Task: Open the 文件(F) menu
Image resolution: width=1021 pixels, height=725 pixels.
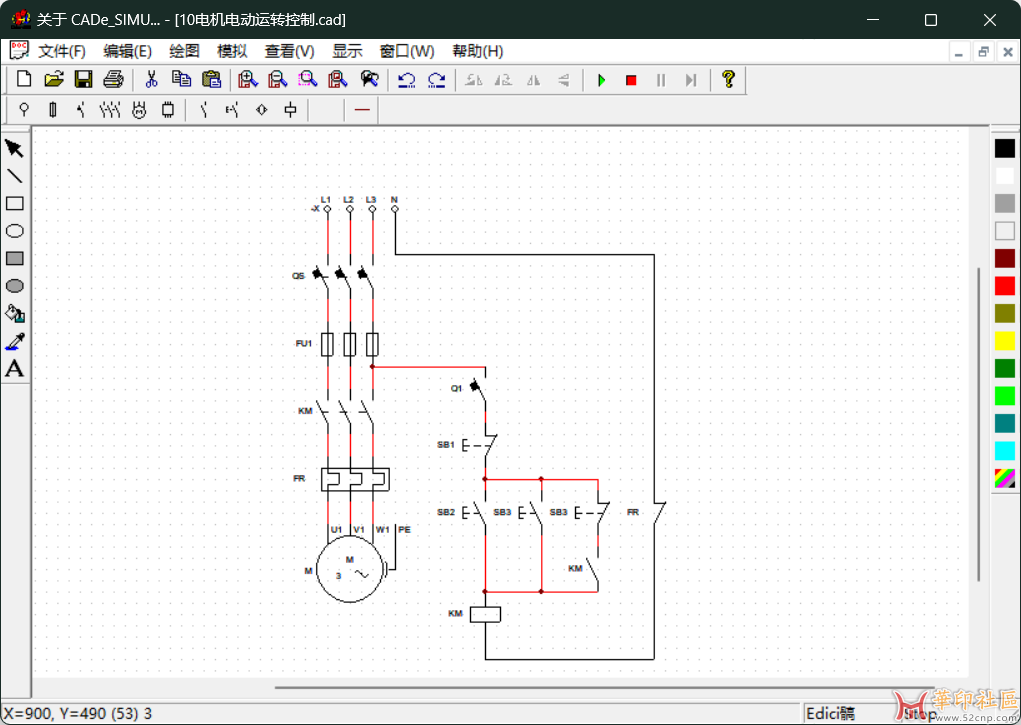Action: tap(62, 51)
